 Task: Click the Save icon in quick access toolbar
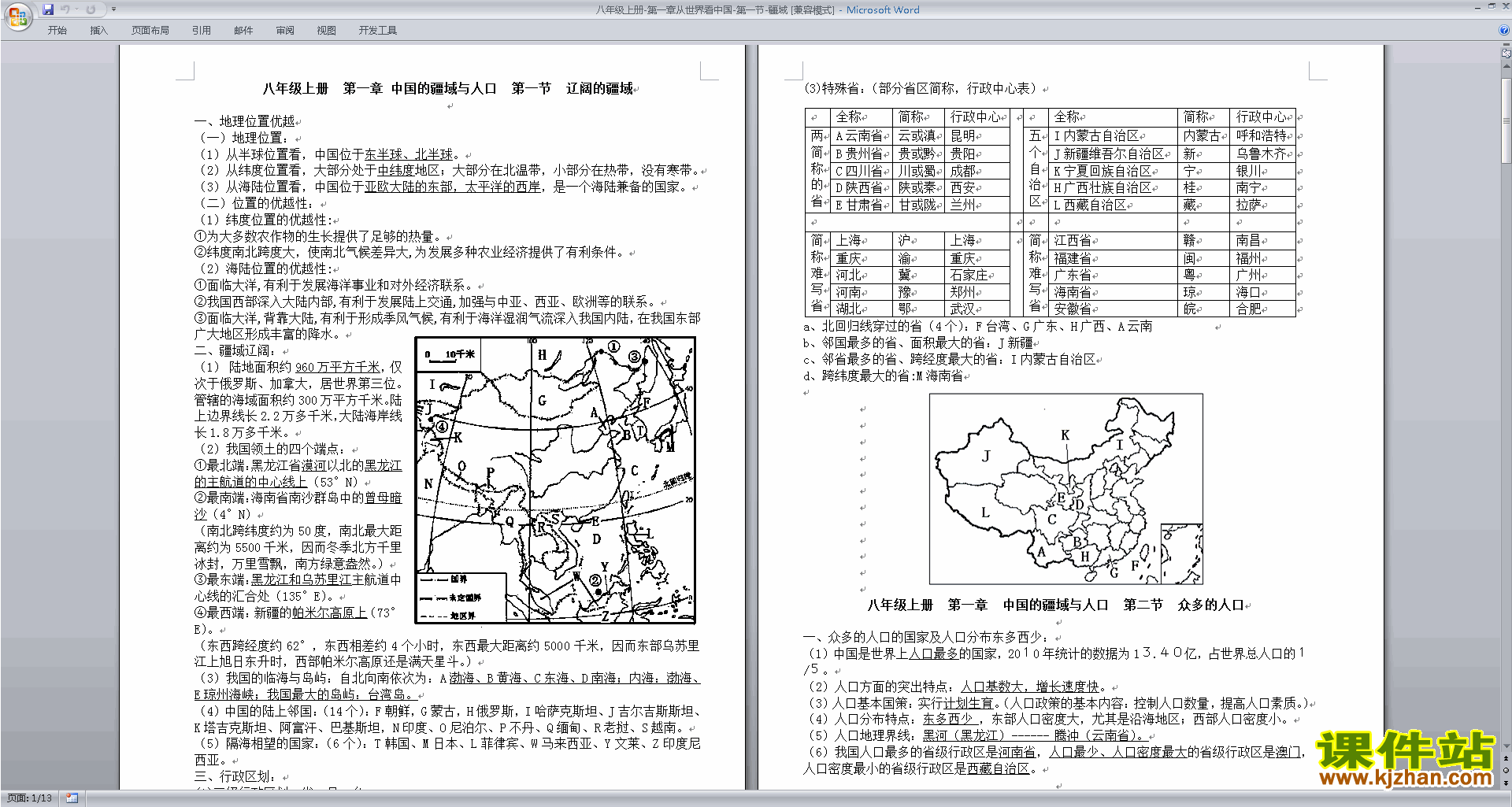[x=48, y=9]
